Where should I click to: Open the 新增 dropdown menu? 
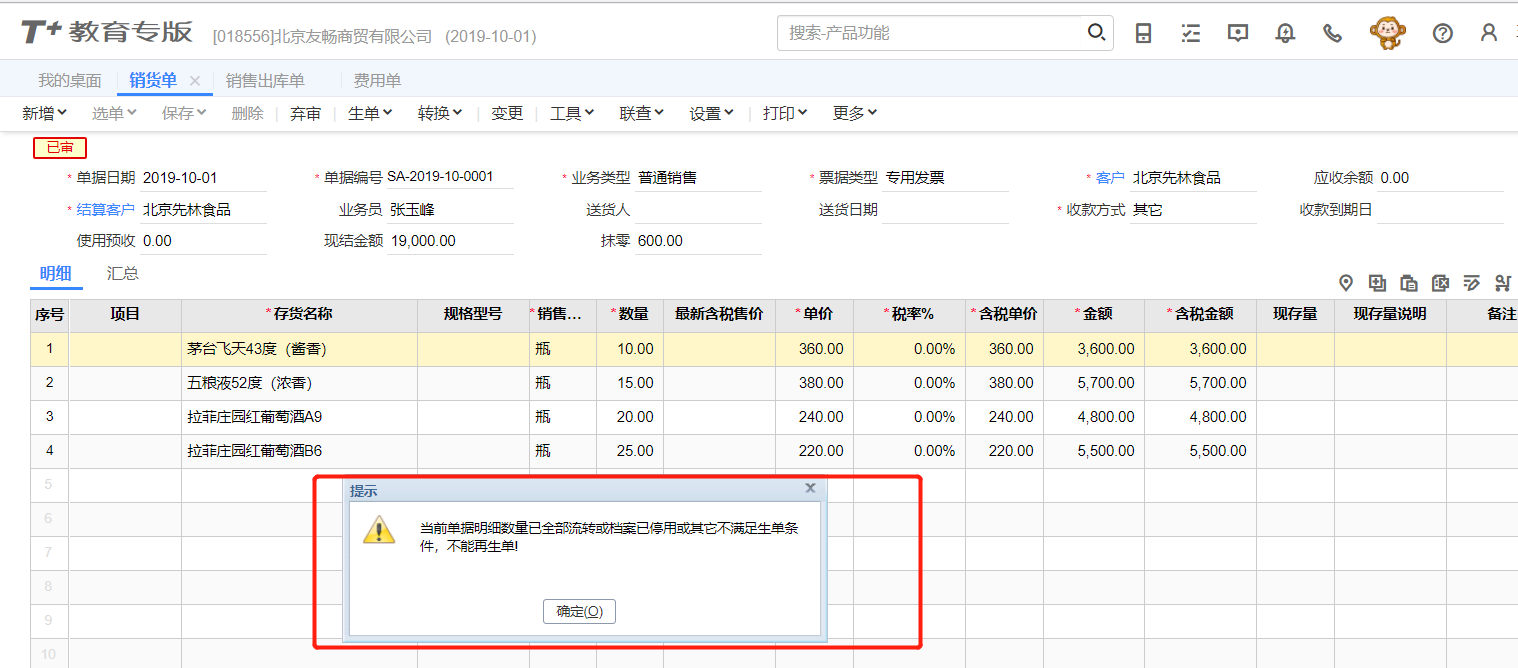tap(45, 114)
